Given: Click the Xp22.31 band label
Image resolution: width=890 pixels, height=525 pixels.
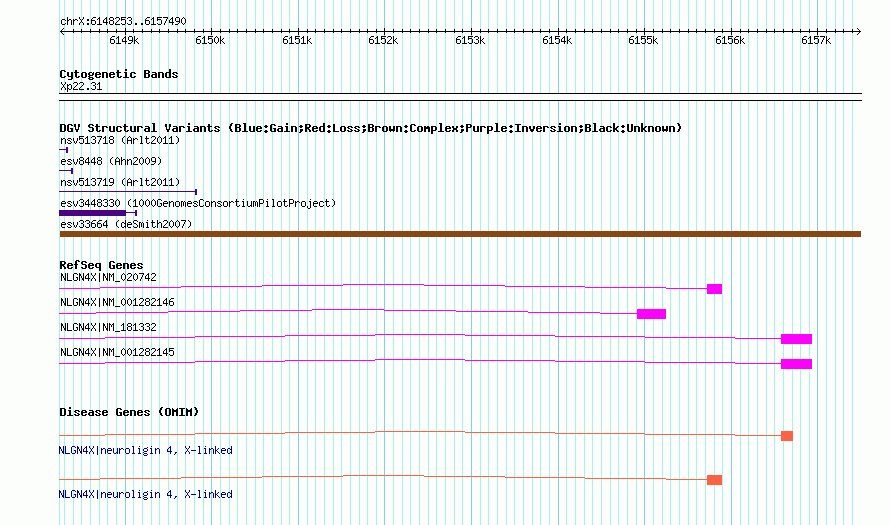Looking at the screenshot, I should click(x=81, y=87).
